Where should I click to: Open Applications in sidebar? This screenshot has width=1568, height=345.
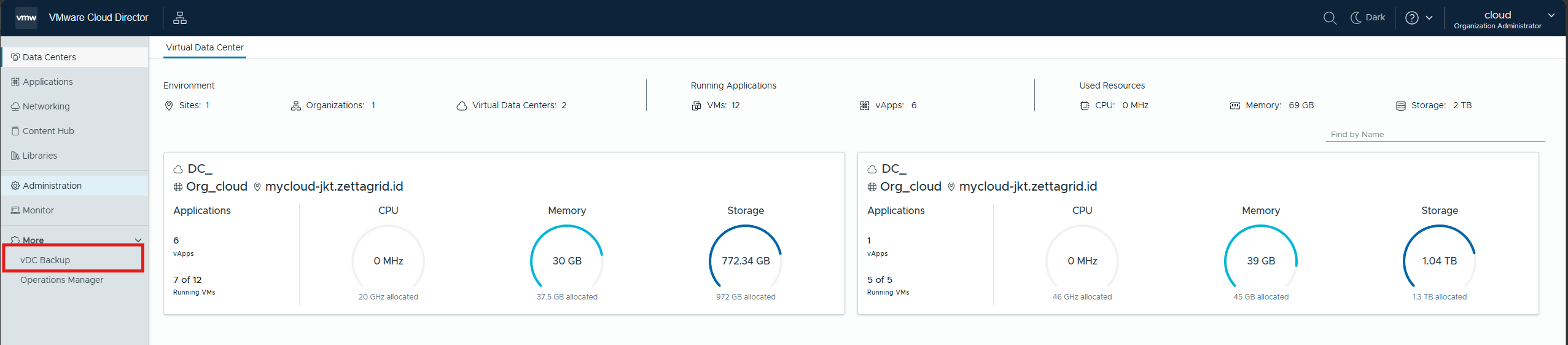[74, 82]
